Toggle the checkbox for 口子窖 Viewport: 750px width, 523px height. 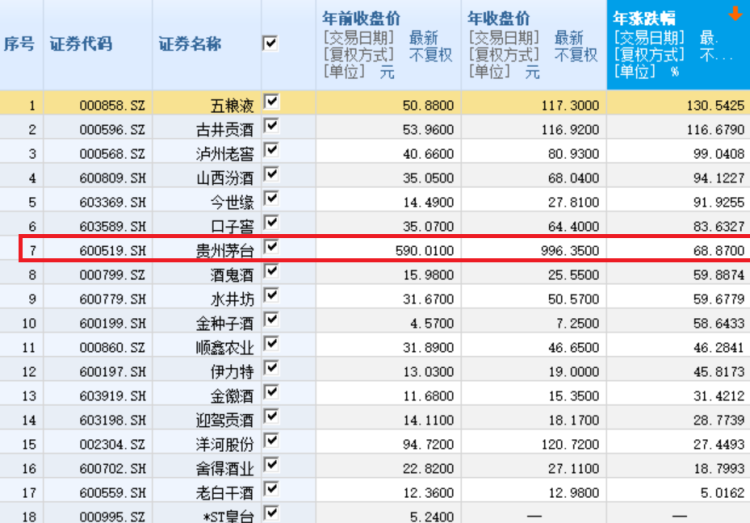pyautogui.click(x=271, y=223)
